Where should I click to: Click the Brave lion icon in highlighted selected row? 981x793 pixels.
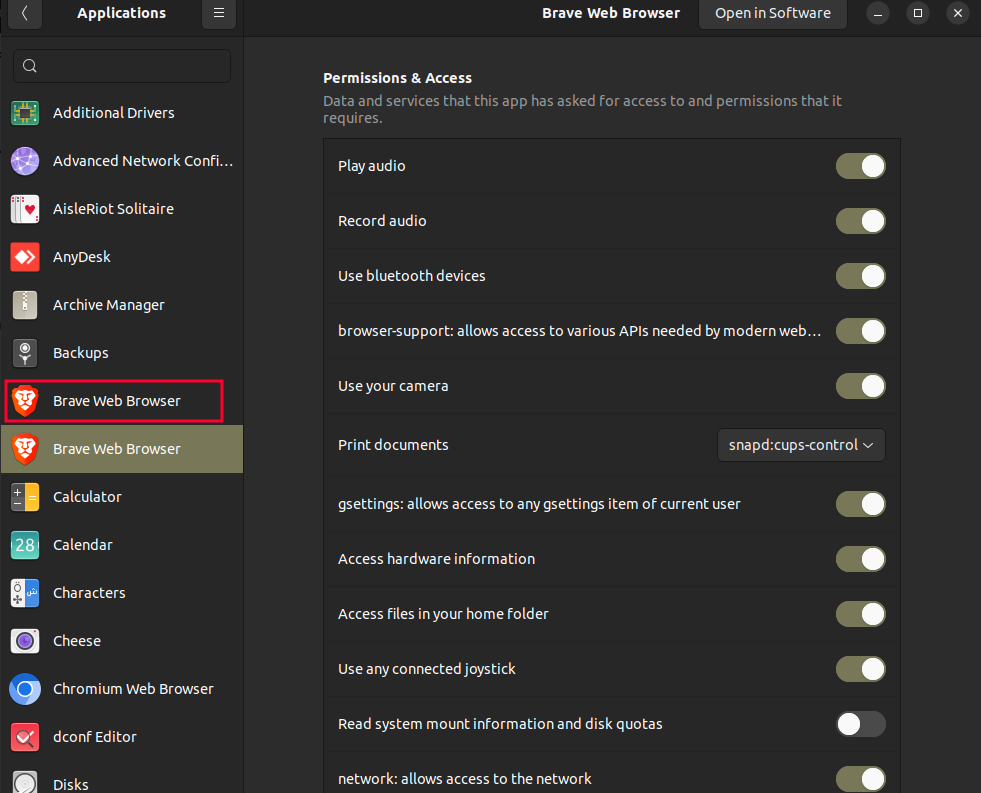(25, 449)
